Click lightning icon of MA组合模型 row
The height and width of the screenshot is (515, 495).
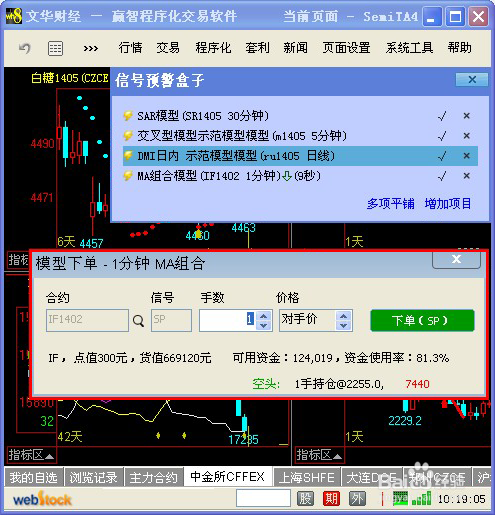click(x=128, y=176)
